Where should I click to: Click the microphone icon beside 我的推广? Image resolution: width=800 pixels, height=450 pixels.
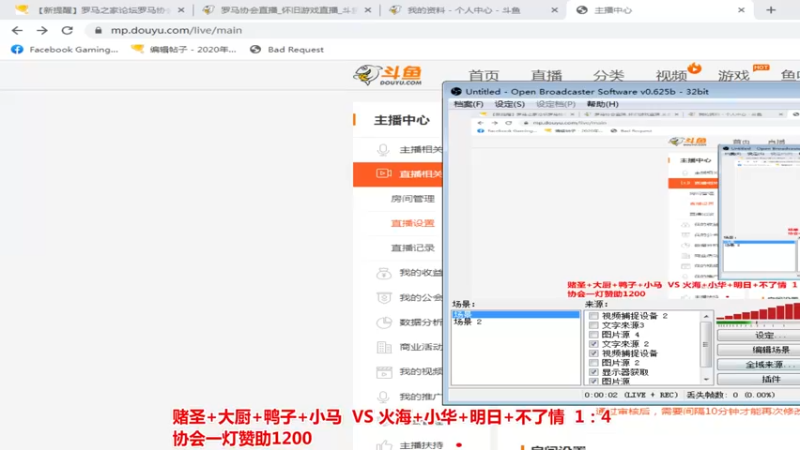click(x=383, y=396)
